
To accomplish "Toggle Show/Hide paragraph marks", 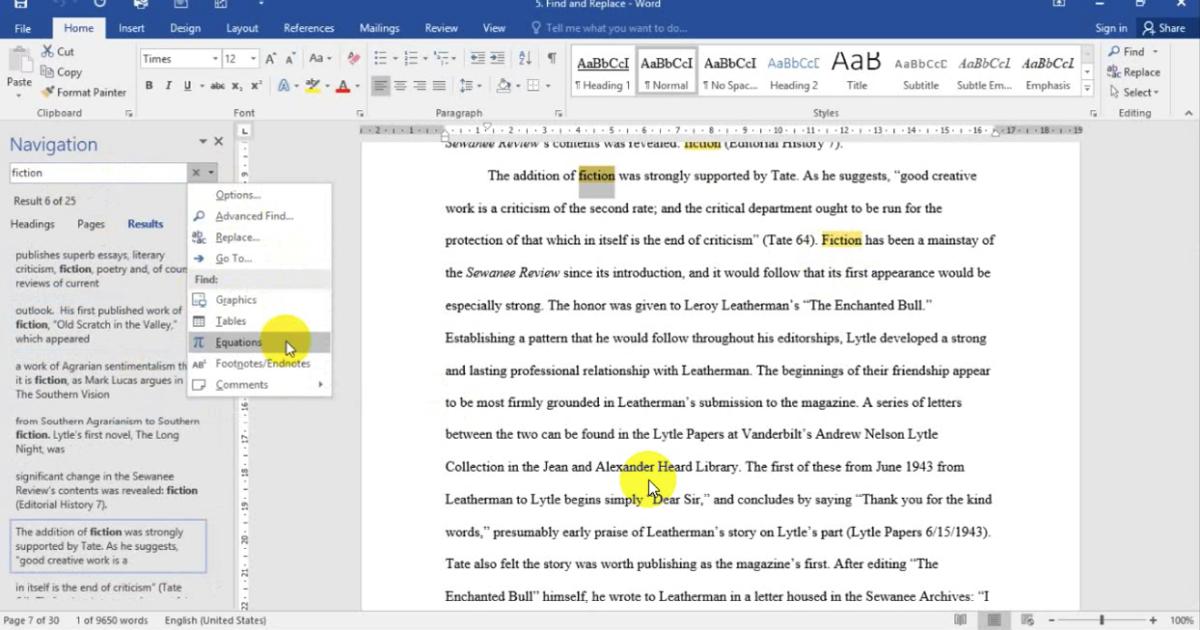I will click(x=552, y=59).
